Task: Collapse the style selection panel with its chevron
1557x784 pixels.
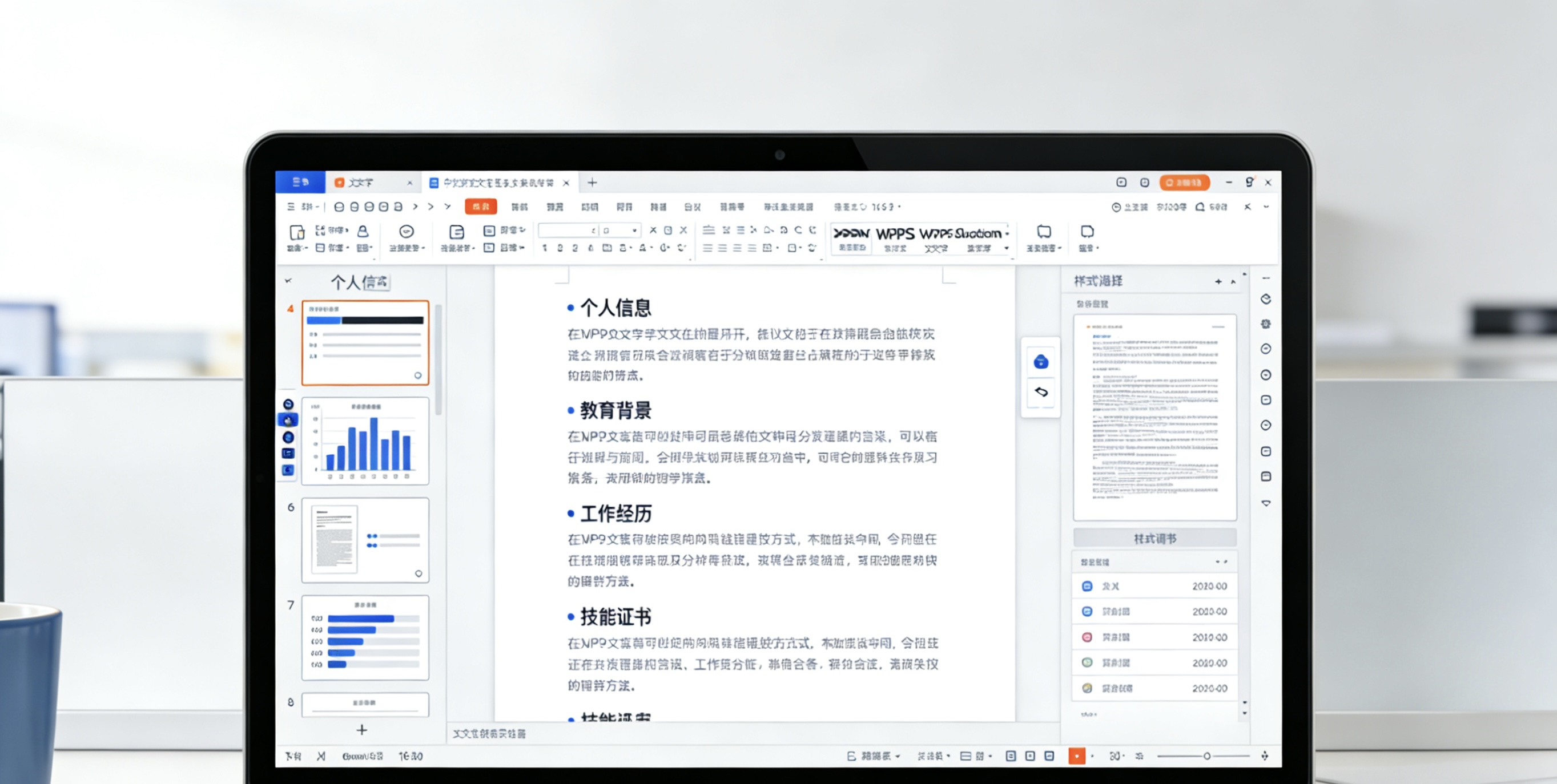Action: pos(1233,281)
